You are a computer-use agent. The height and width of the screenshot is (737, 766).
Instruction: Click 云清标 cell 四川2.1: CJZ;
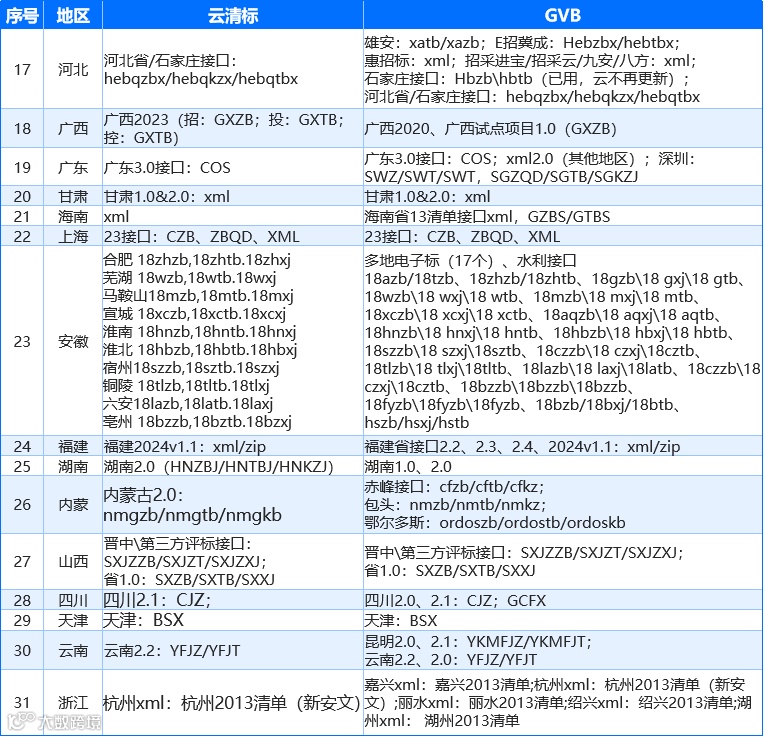click(233, 600)
